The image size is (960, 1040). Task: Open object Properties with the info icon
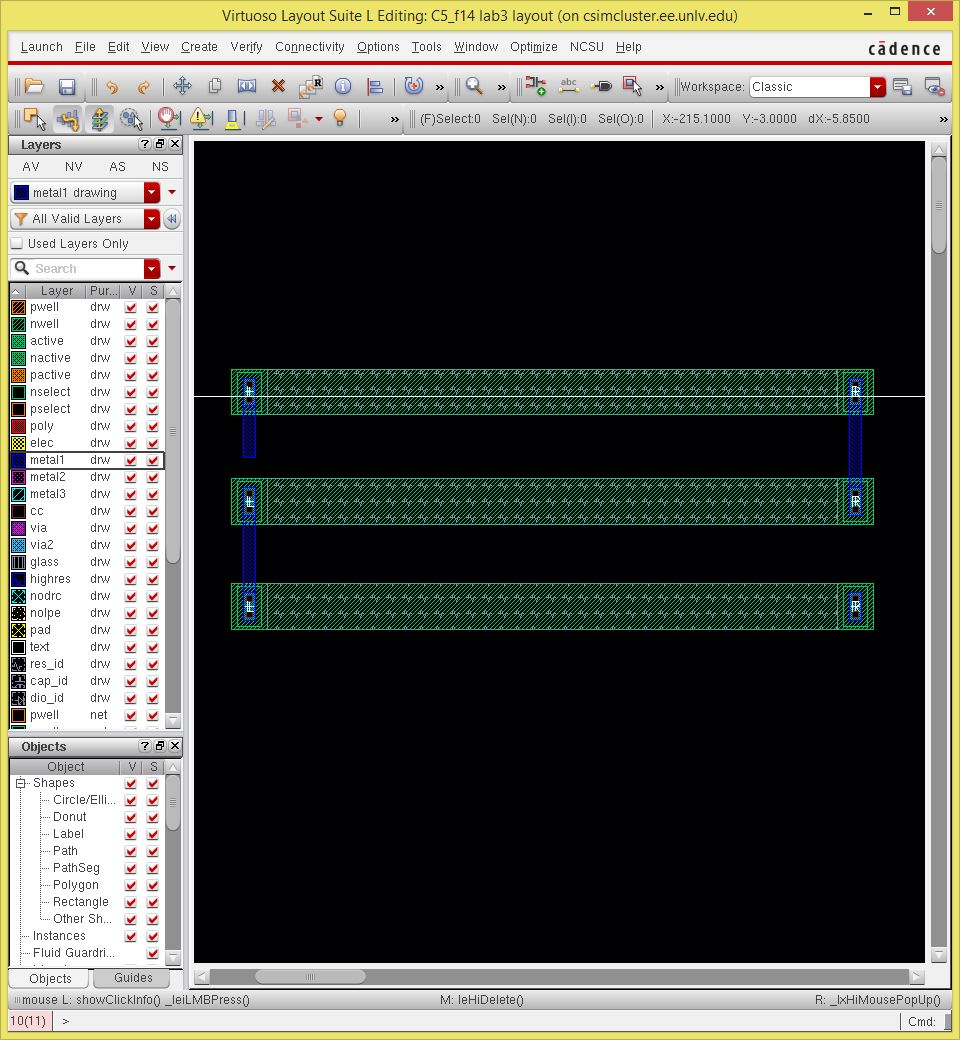[342, 86]
